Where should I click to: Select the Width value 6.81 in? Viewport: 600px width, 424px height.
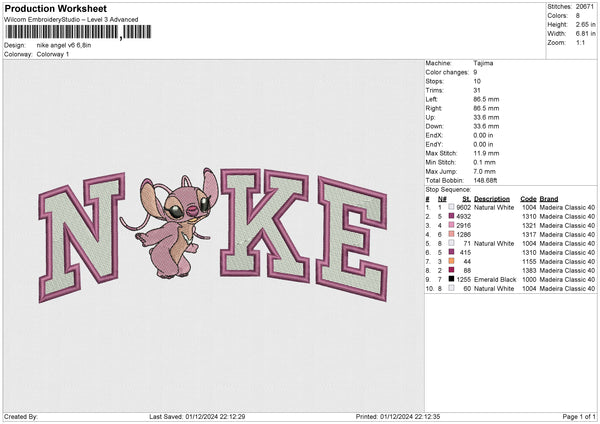click(x=585, y=34)
